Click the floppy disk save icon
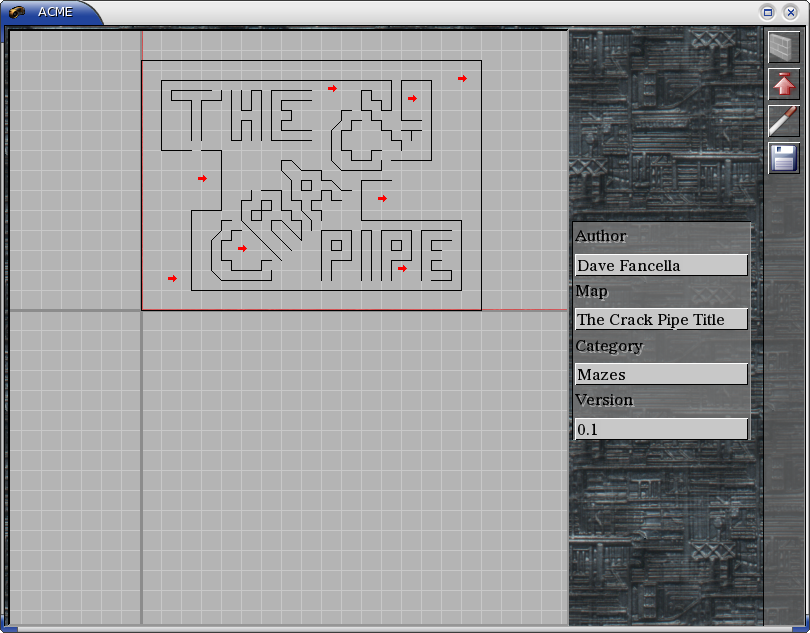The height and width of the screenshot is (633, 810). [784, 158]
